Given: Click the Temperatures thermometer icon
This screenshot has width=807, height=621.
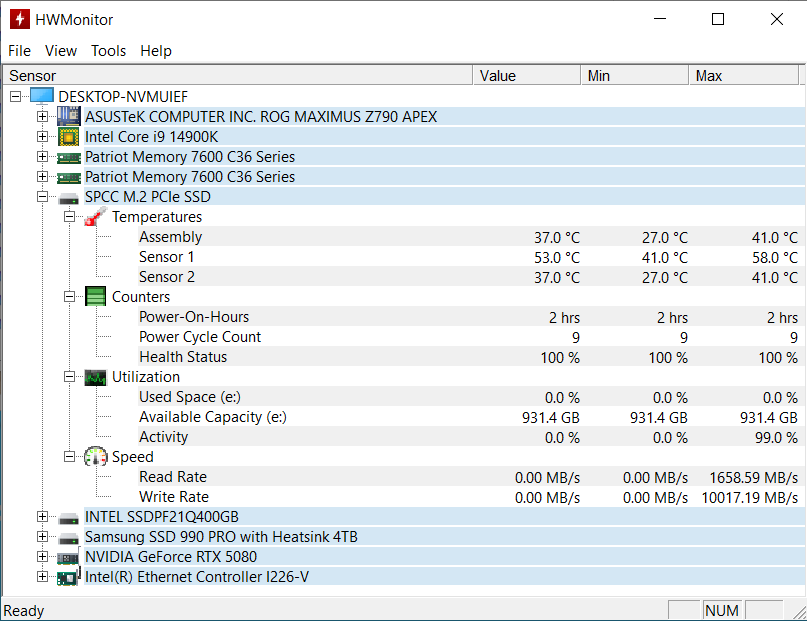Looking at the screenshot, I should (x=95, y=217).
